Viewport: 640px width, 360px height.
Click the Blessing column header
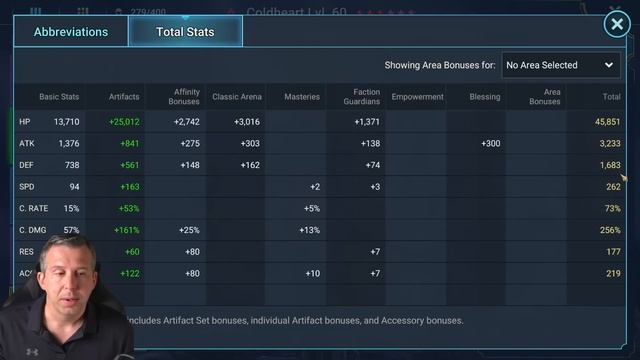tap(484, 97)
